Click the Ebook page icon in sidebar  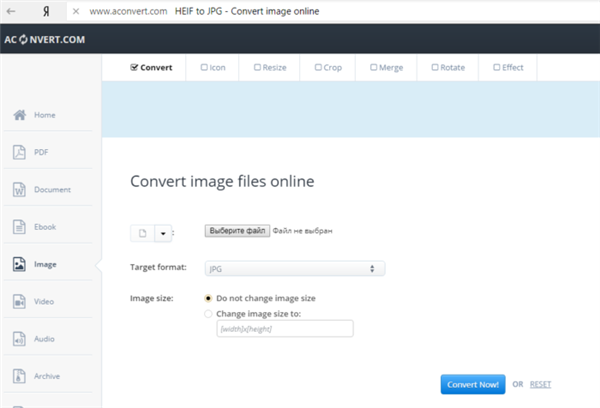pos(19,227)
